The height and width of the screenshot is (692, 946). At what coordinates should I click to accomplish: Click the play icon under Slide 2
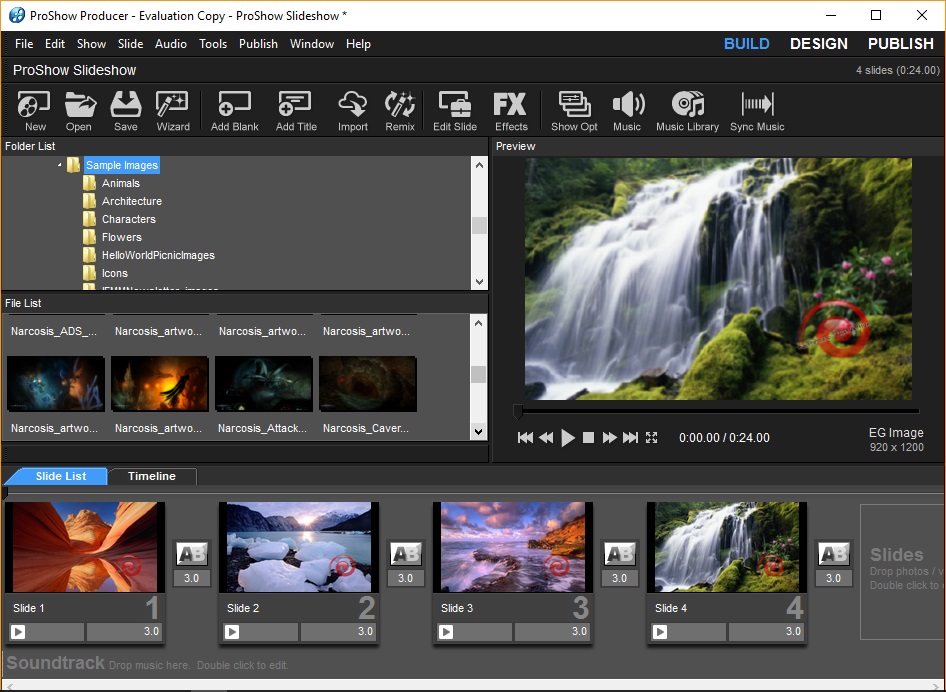point(232,632)
